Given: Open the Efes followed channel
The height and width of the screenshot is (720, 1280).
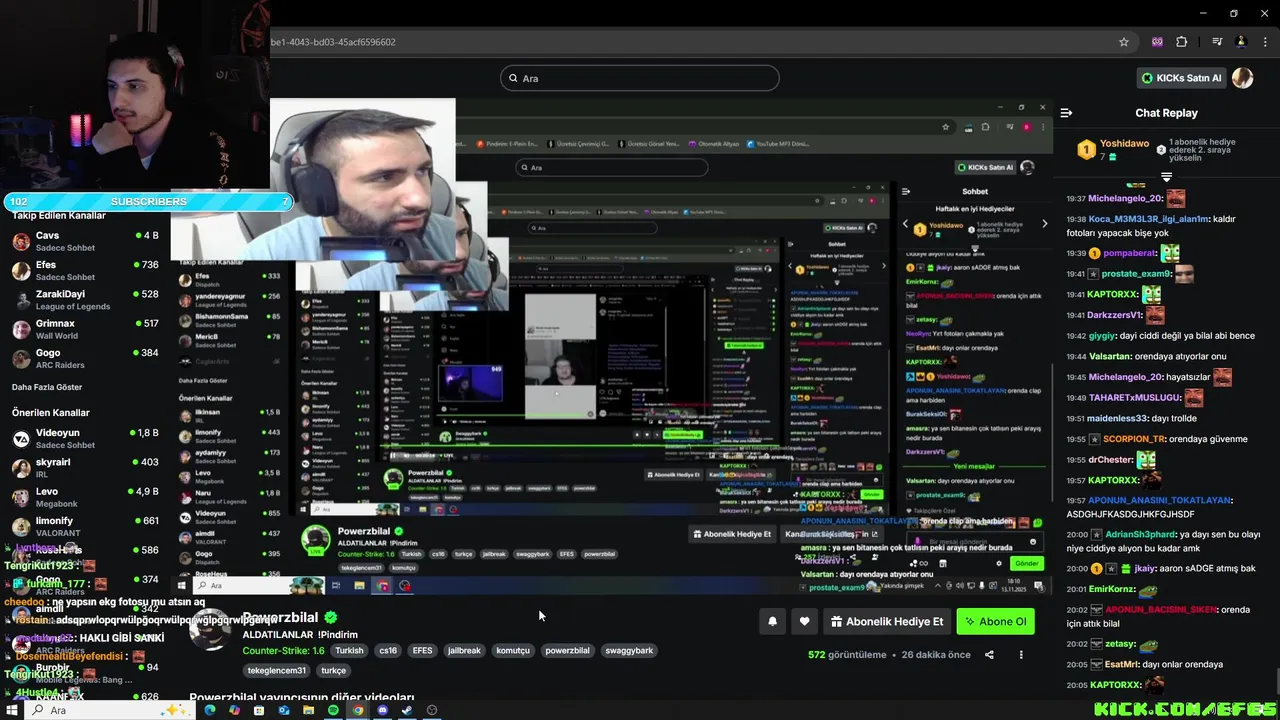Looking at the screenshot, I should click(85, 270).
